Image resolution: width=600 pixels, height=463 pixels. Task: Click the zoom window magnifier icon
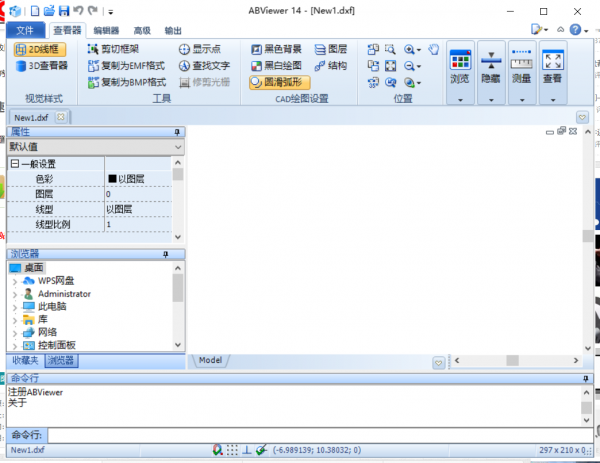(390, 49)
